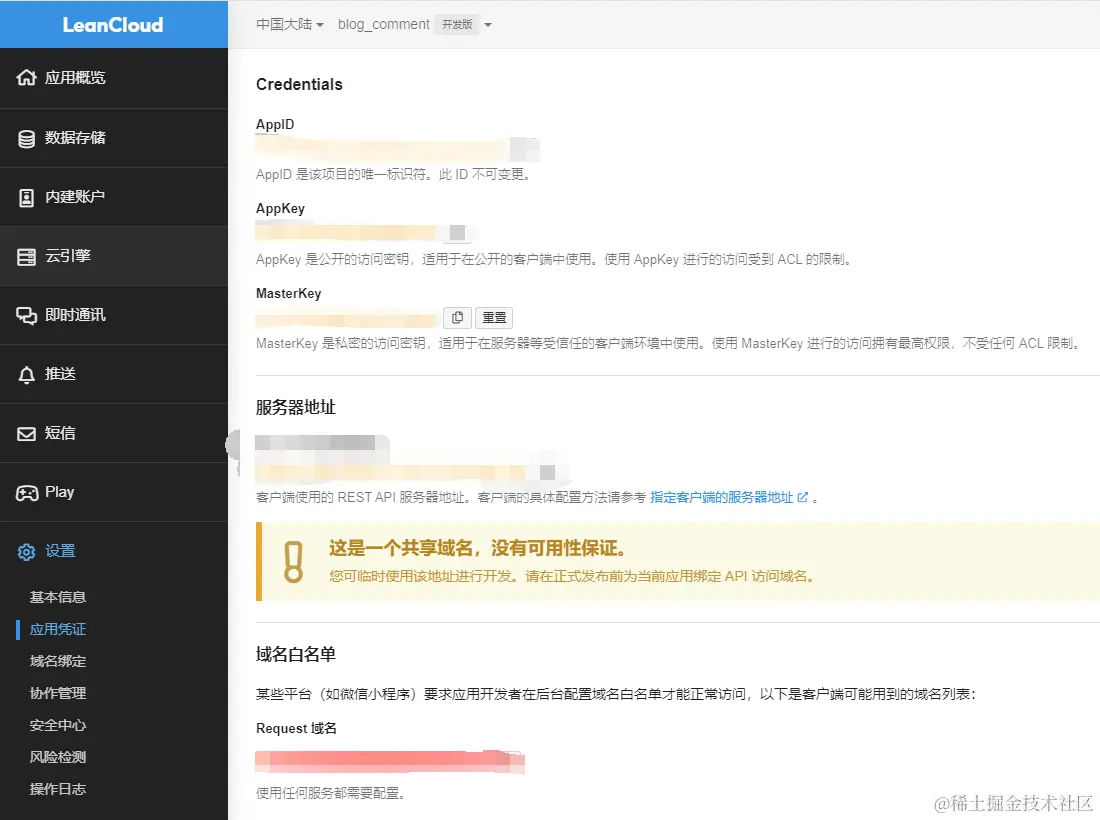Click the 重置 MasterKey button

(494, 318)
